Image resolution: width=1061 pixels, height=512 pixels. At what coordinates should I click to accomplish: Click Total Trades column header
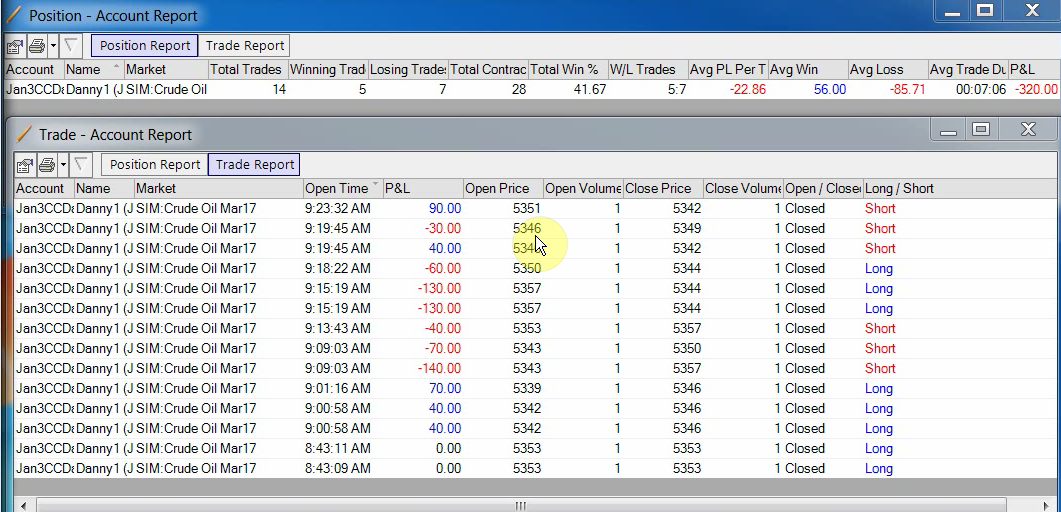pyautogui.click(x=247, y=70)
